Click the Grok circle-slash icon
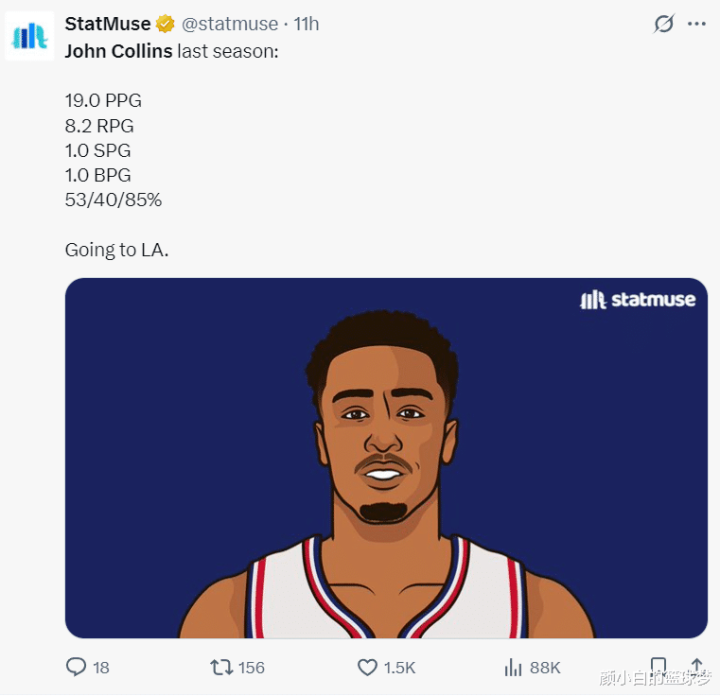This screenshot has width=720, height=696. tap(664, 23)
